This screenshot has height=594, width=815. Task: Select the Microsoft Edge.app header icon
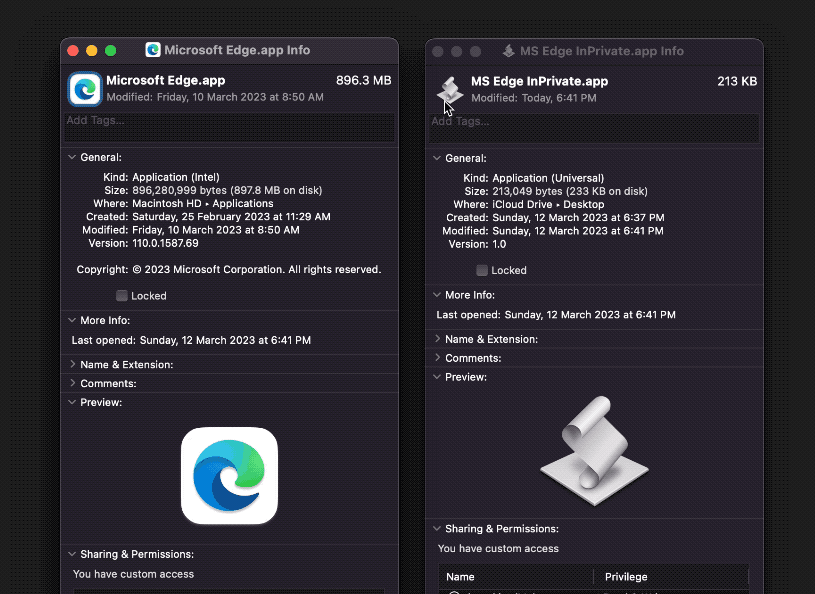[85, 89]
